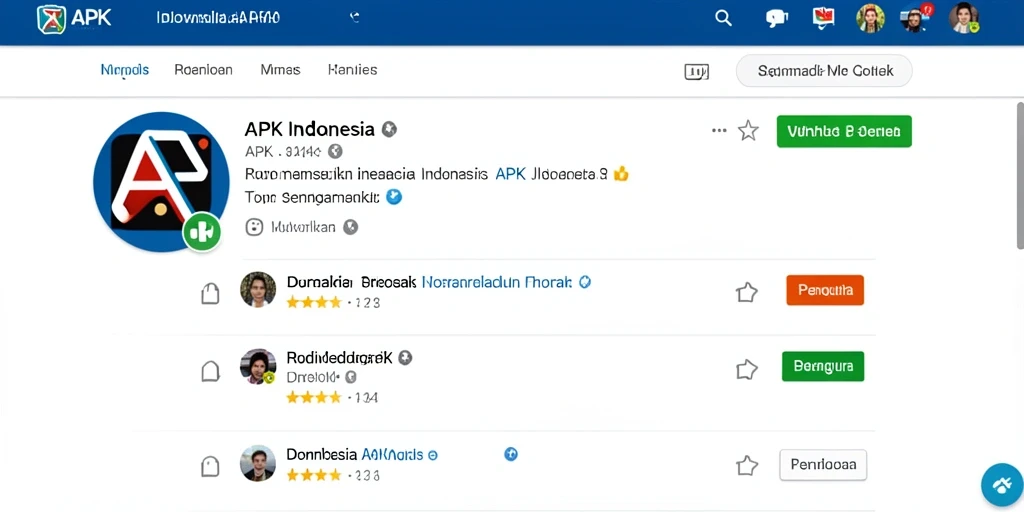Screen dimensions: 1024x512
Task: Click the orange Penoutla button
Action: coord(825,290)
